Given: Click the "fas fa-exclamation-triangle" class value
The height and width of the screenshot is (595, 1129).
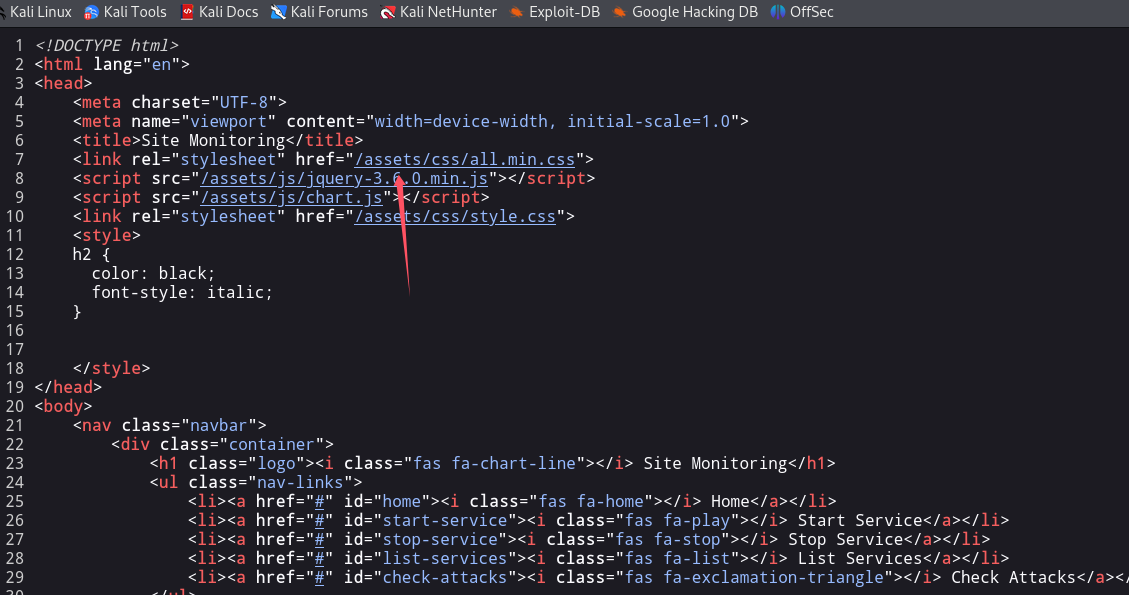Looking at the screenshot, I should (x=754, y=577).
